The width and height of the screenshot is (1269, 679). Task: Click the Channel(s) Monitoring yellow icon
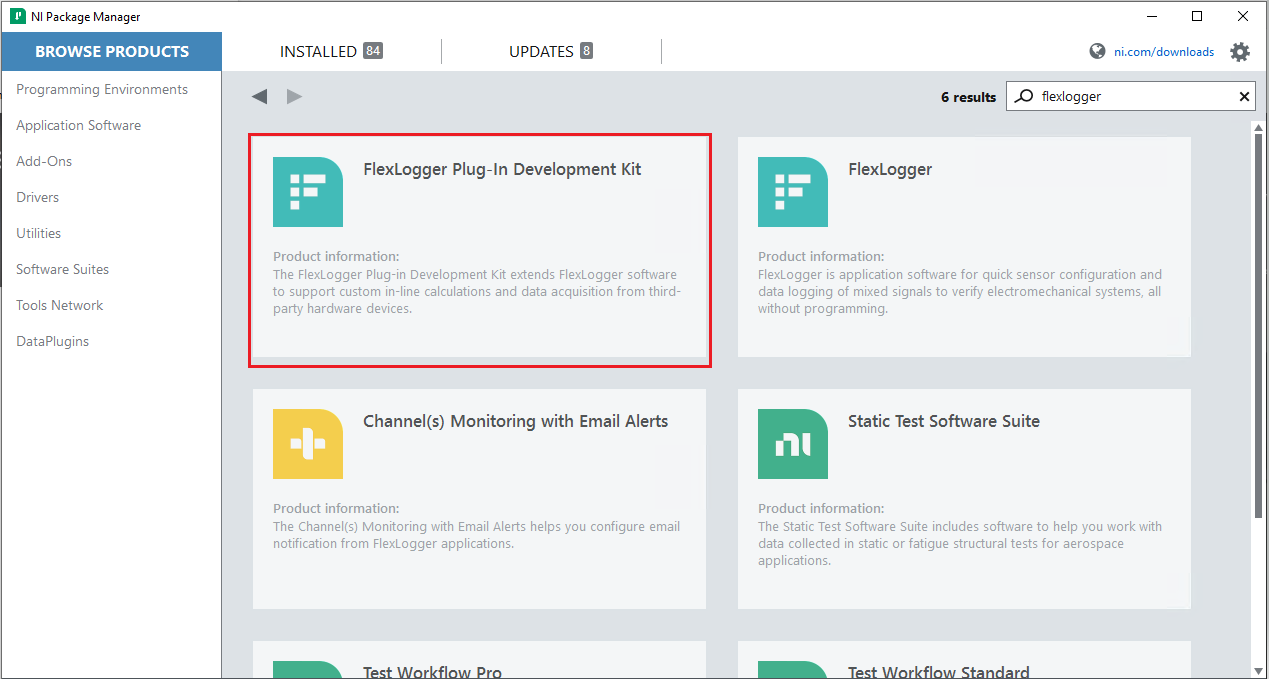[308, 444]
